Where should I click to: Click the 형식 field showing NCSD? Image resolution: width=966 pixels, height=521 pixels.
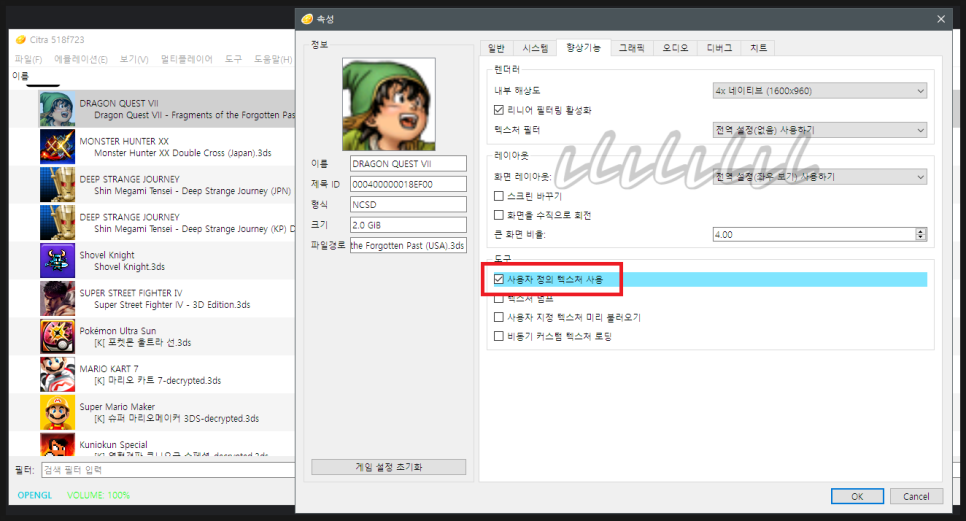(x=408, y=204)
